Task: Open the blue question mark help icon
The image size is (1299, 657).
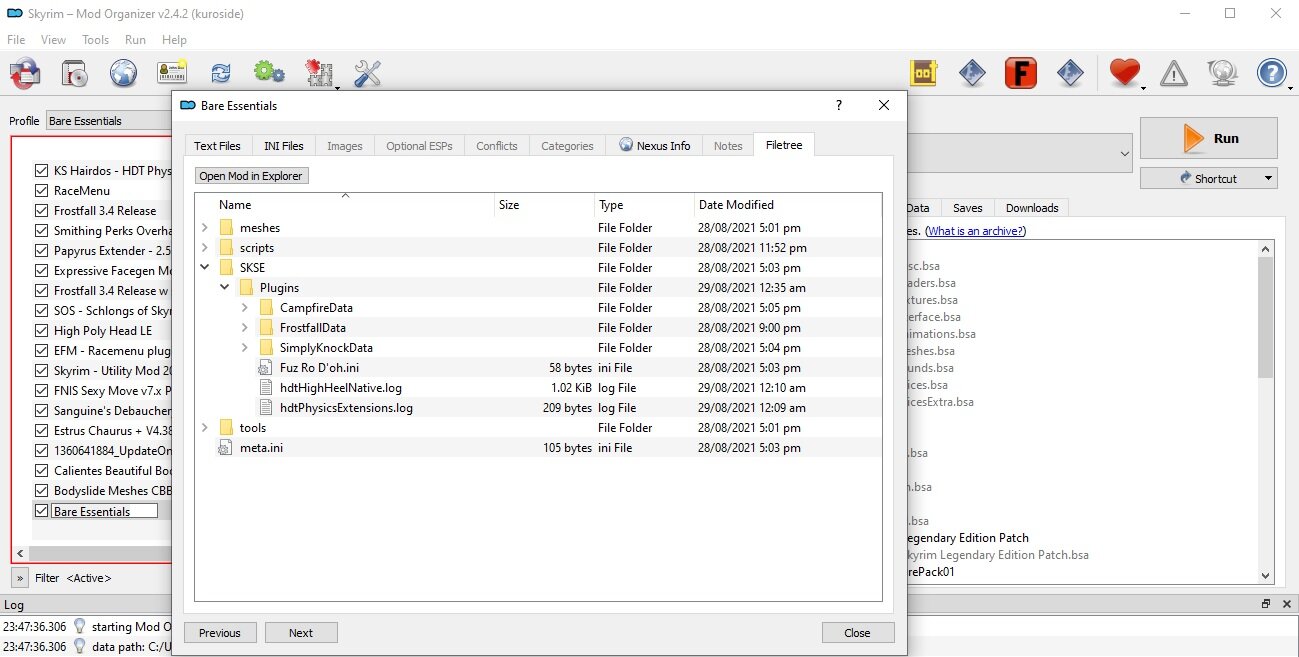Action: 1271,73
